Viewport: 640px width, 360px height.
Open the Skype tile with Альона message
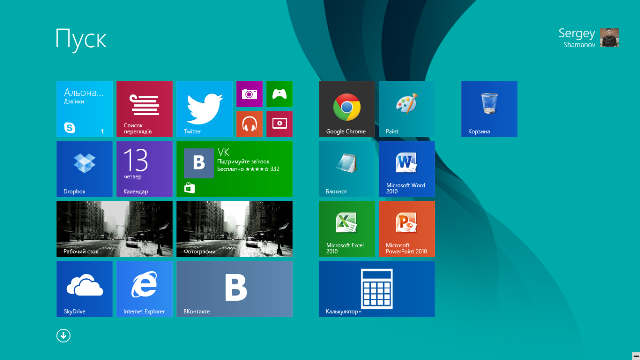pyautogui.click(x=84, y=109)
